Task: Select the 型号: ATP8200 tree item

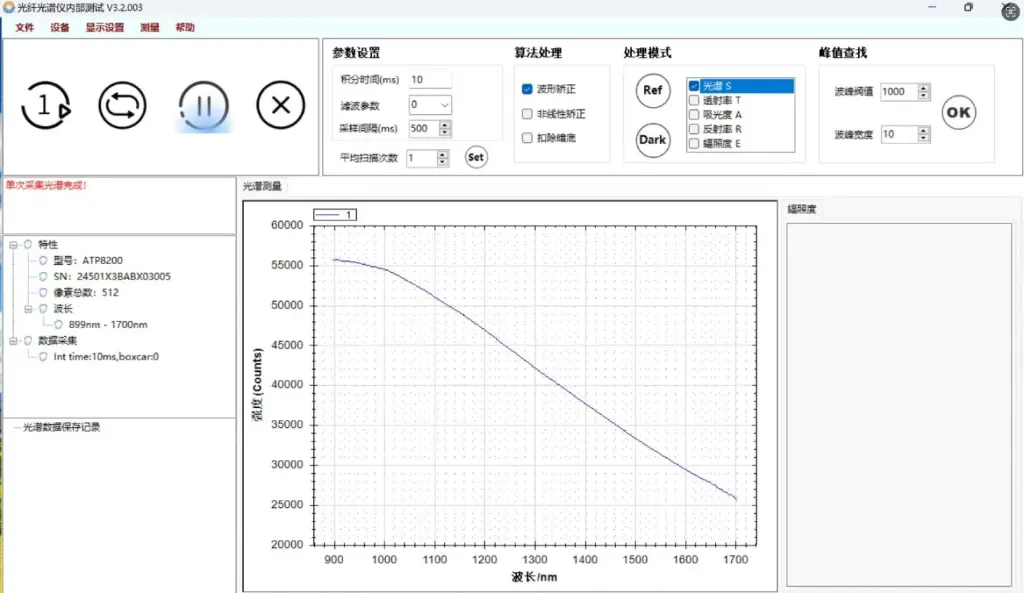Action: pyautogui.click(x=88, y=261)
